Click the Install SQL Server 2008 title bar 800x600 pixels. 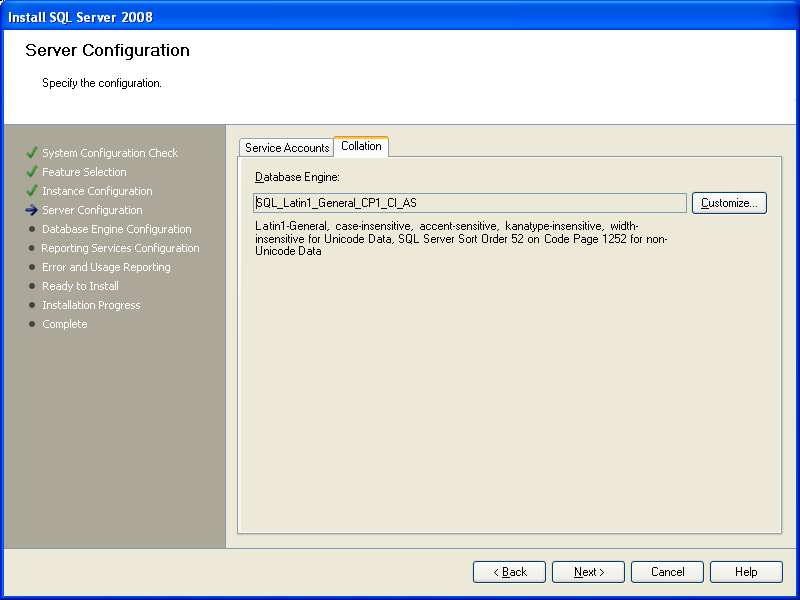(400, 16)
